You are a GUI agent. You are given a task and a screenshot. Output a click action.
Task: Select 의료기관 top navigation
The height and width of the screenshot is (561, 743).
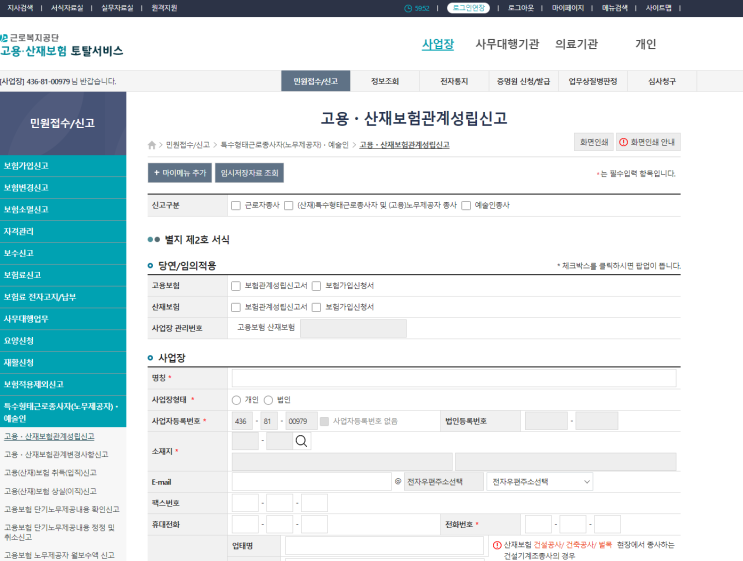[576, 44]
